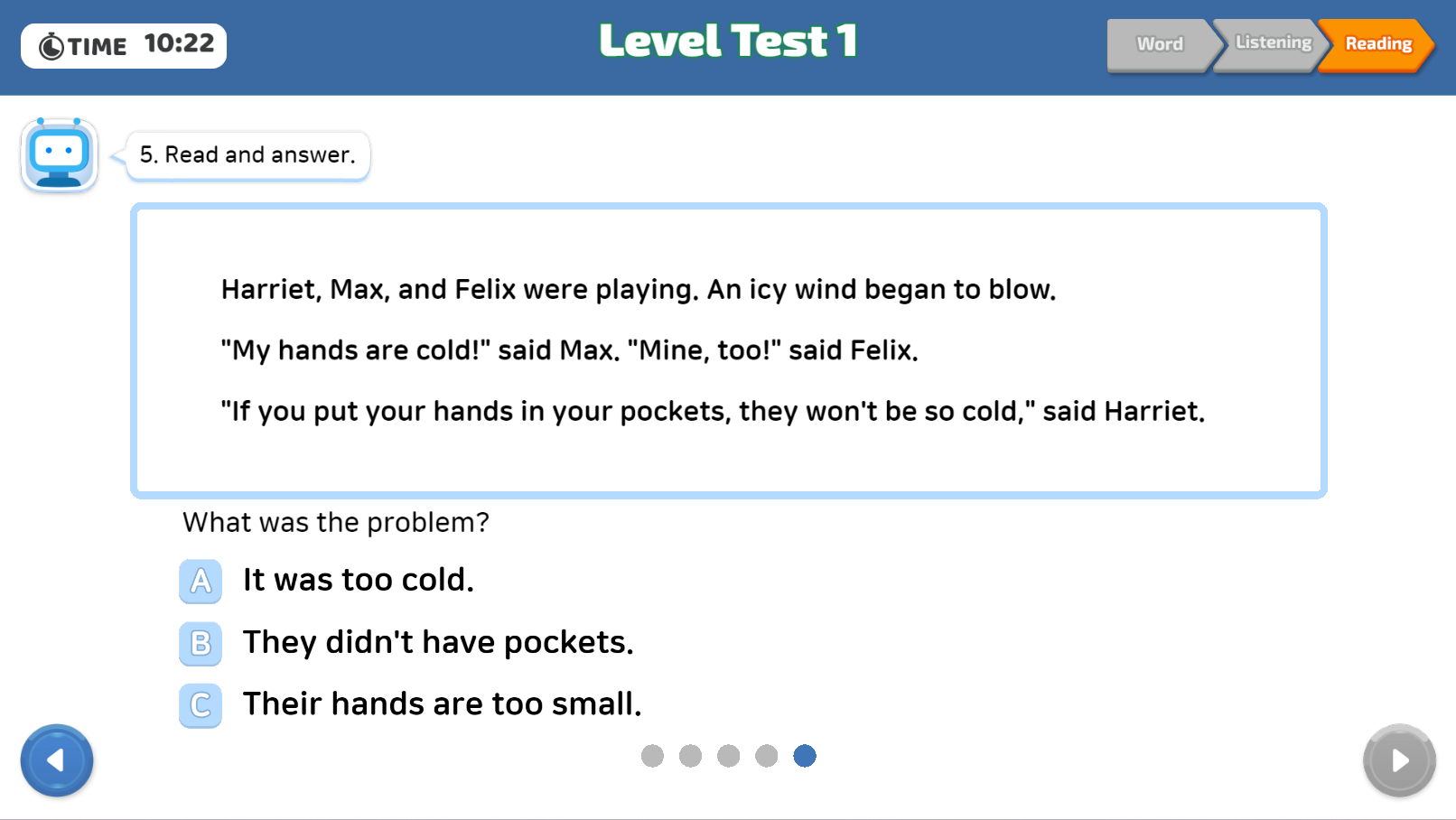This screenshot has width=1456, height=820.
Task: Advance with the gray next arrow
Action: click(x=1399, y=760)
